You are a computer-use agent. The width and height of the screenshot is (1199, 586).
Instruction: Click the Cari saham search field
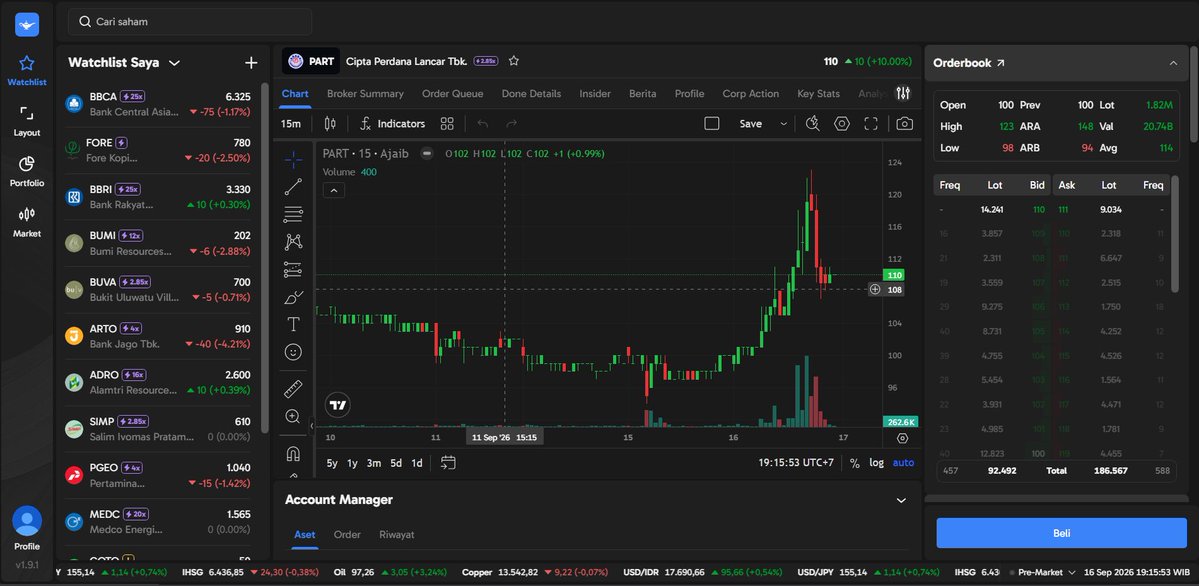(x=190, y=21)
